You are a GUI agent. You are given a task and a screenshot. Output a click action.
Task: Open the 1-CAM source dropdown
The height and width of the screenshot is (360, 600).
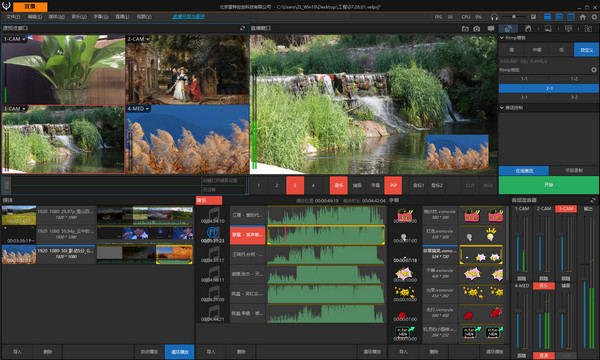coord(24,39)
